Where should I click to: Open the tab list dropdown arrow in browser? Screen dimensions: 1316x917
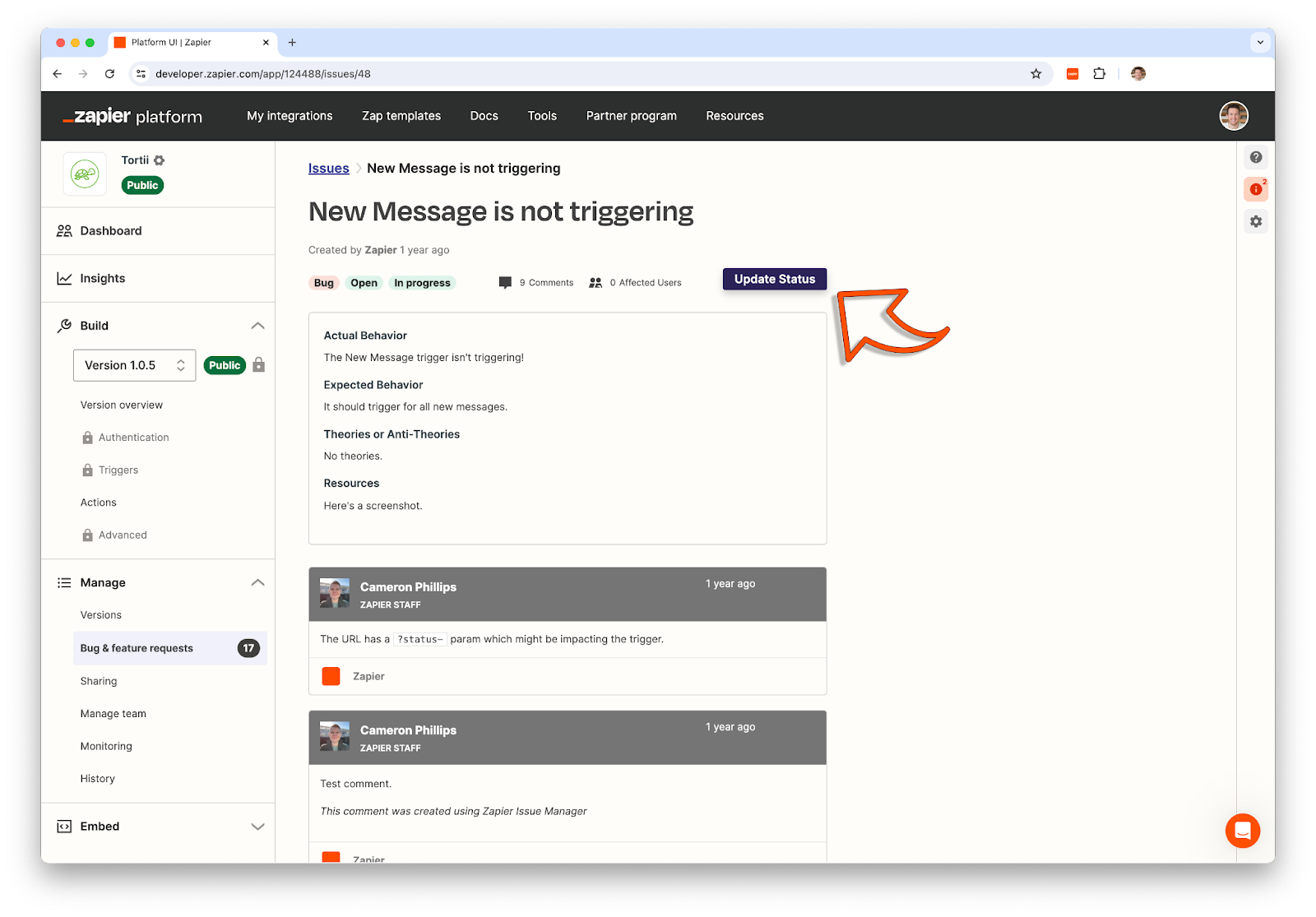pos(1260,43)
